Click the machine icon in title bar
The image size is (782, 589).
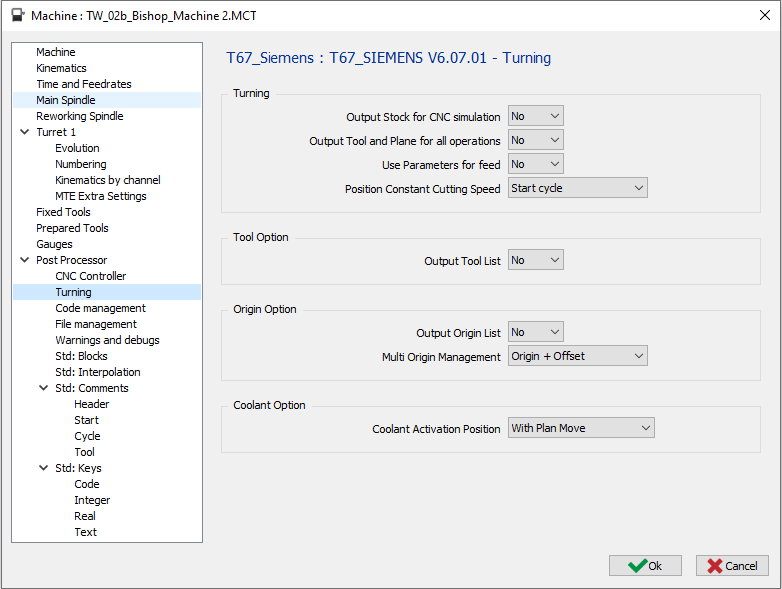(17, 15)
